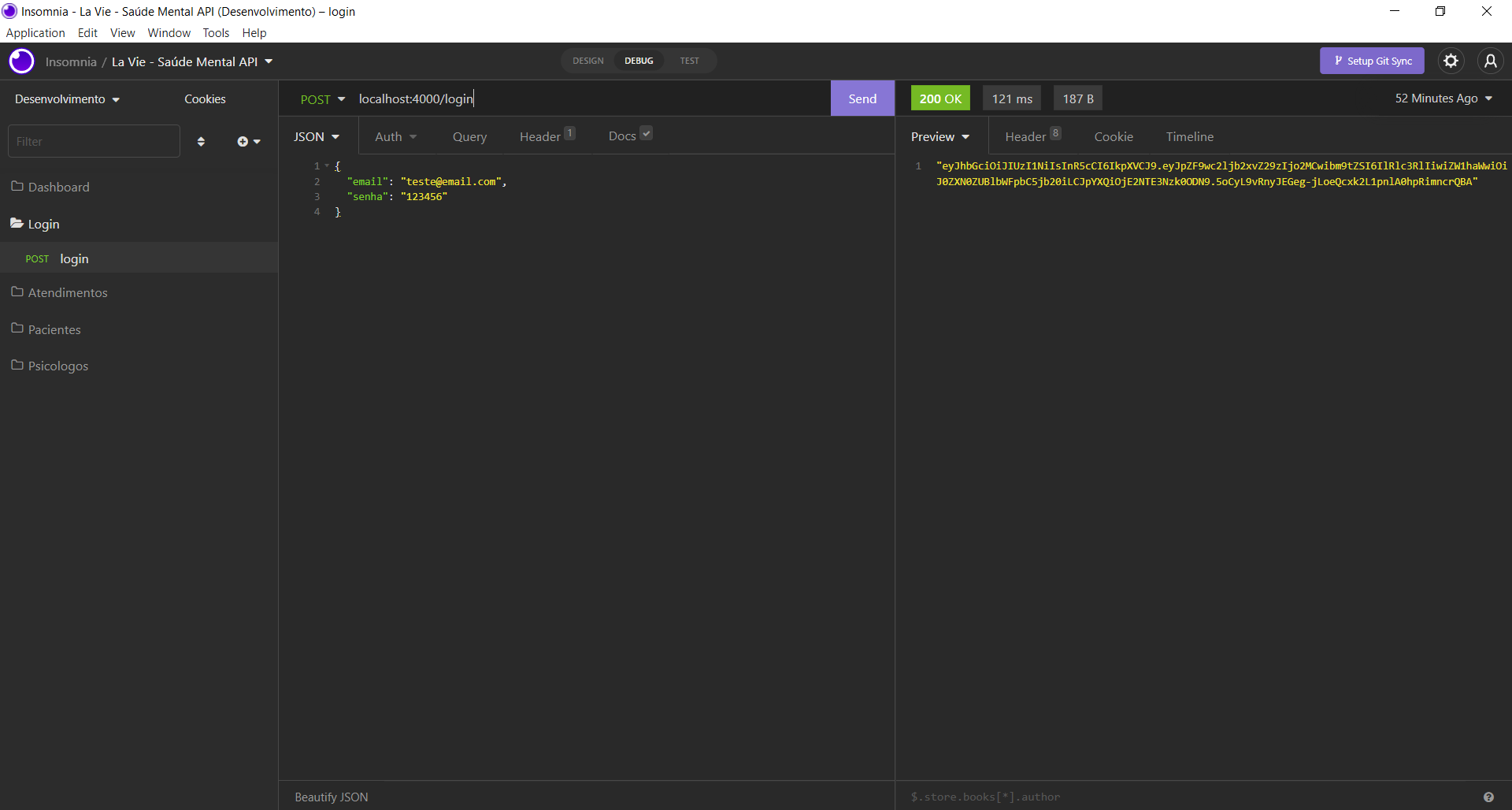Open the Tools menu
Image resolution: width=1512 pixels, height=810 pixels.
point(216,32)
